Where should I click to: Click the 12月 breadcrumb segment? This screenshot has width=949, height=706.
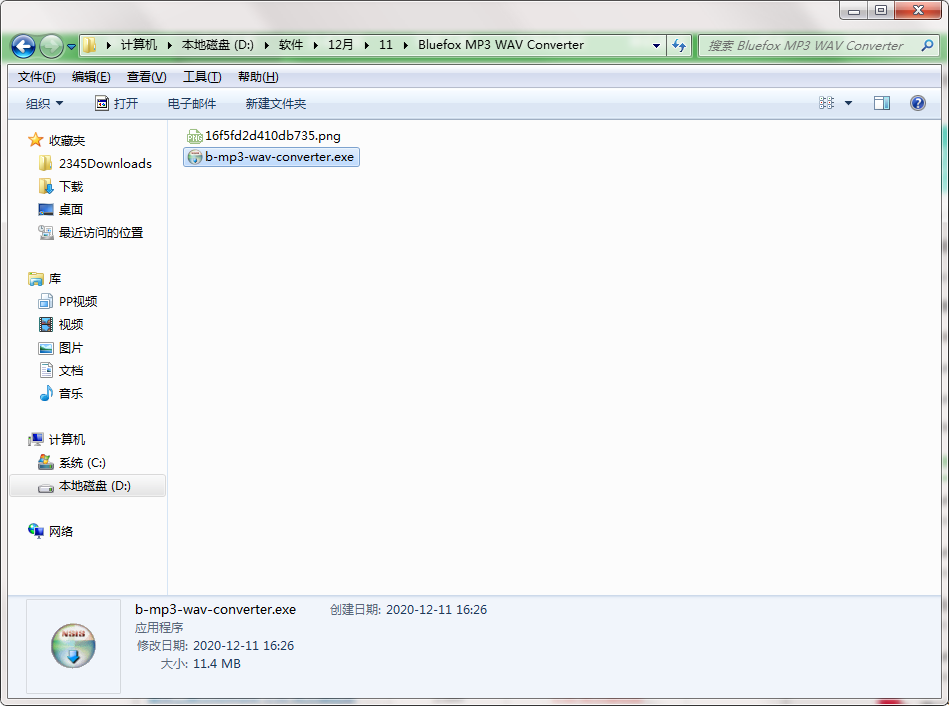[340, 45]
